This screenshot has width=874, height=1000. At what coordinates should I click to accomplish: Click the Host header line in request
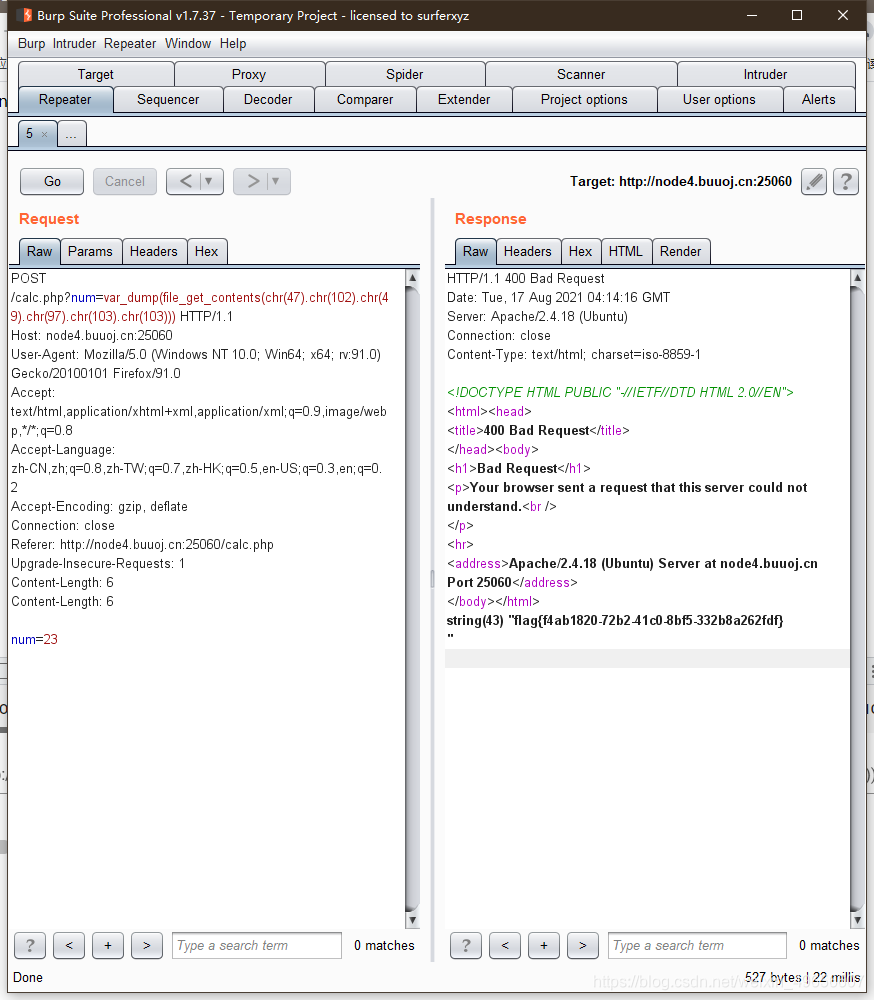tap(92, 335)
